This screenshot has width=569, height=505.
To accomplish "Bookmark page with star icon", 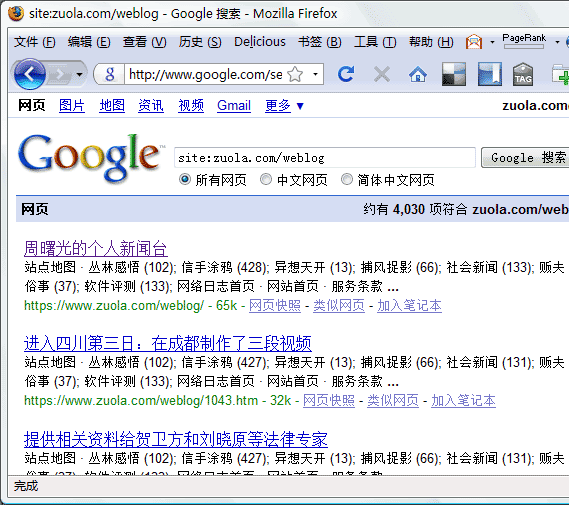I will point(295,74).
